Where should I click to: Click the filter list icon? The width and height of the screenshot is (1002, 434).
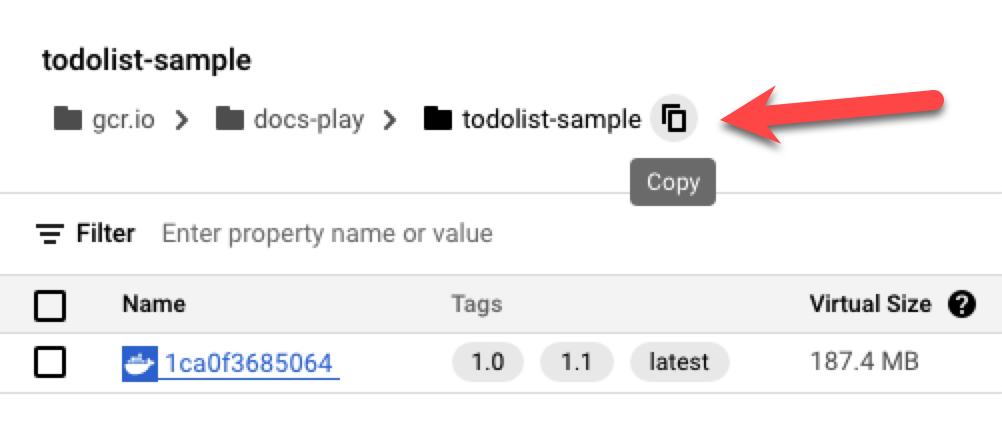tap(49, 234)
